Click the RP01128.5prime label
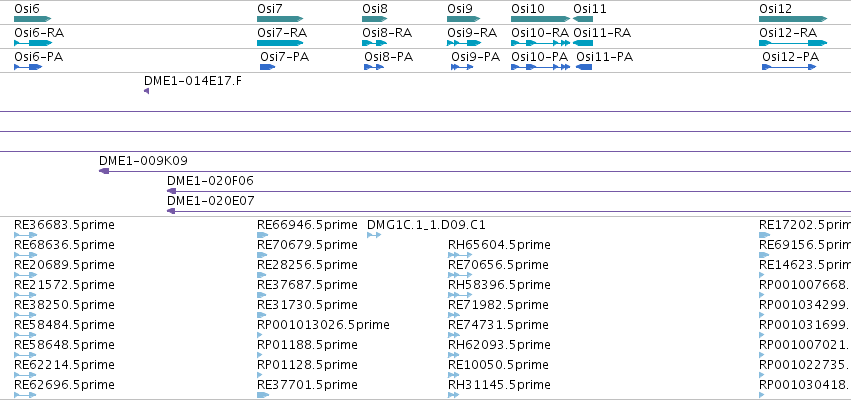 (308, 365)
